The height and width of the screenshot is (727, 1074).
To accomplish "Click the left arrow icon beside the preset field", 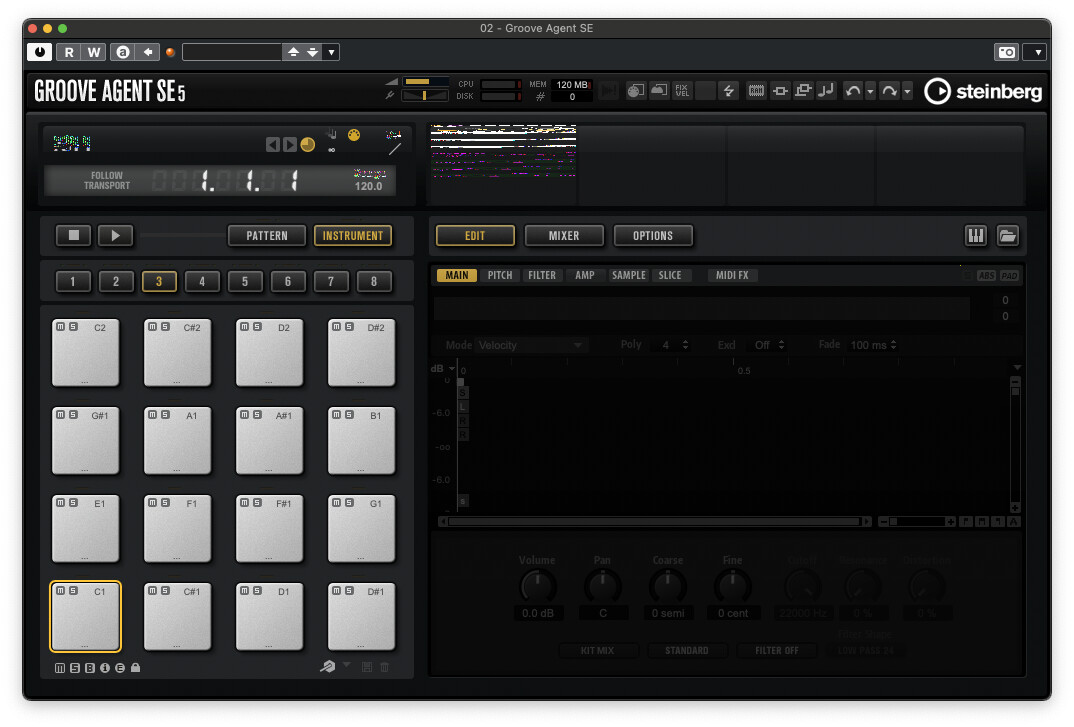I will point(147,52).
